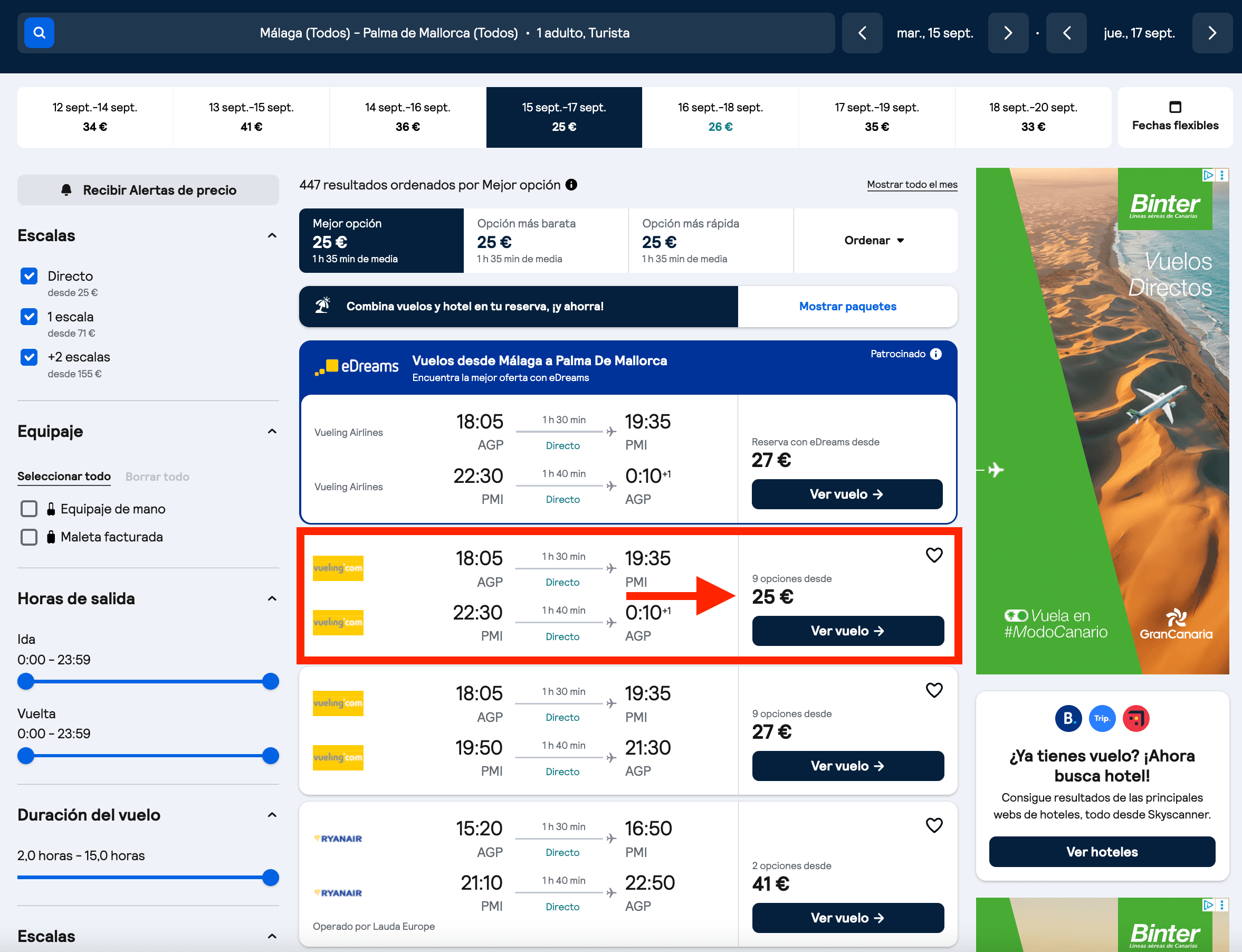The image size is (1242, 952).
Task: Open info icon next to Mejor opción
Action: pyautogui.click(x=571, y=185)
